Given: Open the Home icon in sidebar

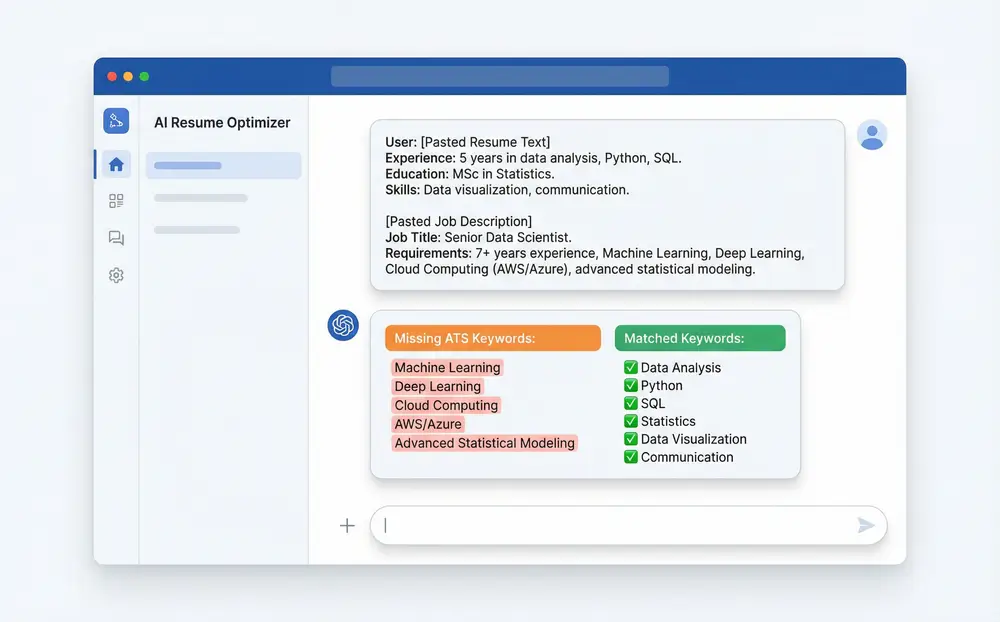Looking at the screenshot, I should (x=116, y=165).
